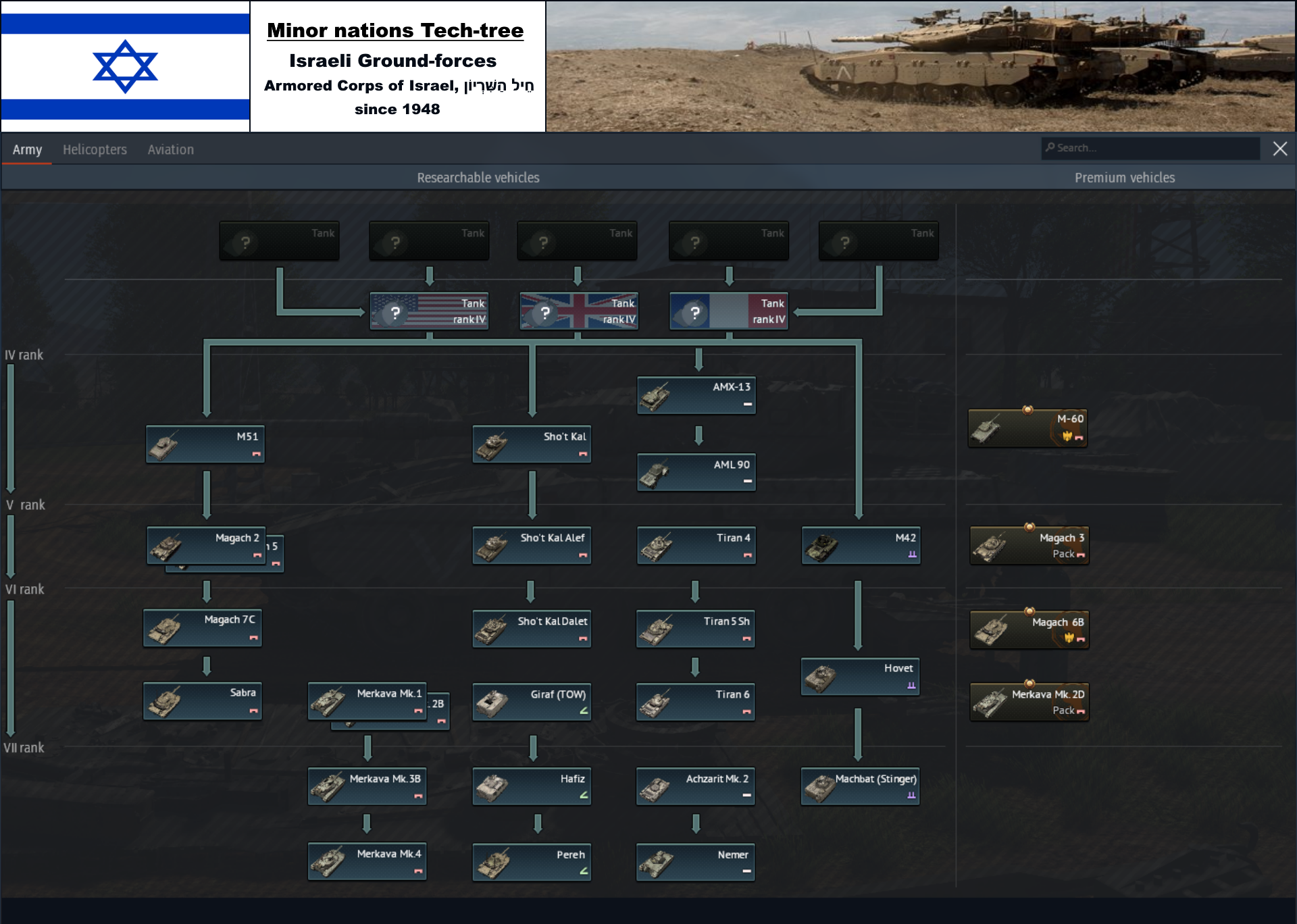
Task: Select the Magach 6B premium tank
Action: (x=1029, y=630)
